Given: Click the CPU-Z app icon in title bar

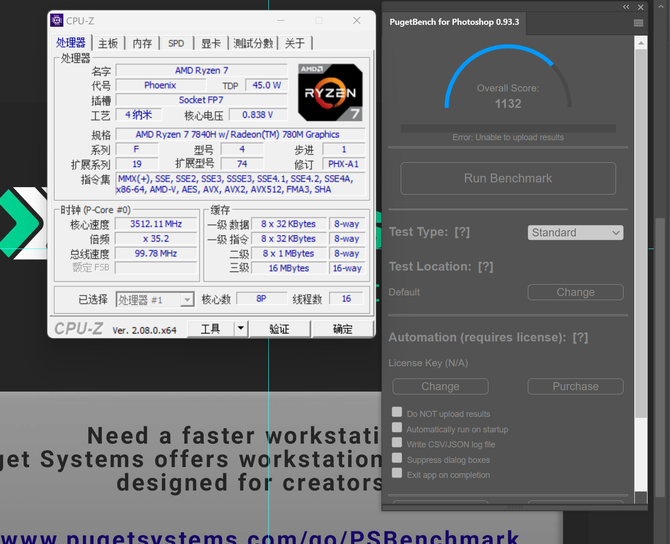Looking at the screenshot, I should tap(57, 20).
